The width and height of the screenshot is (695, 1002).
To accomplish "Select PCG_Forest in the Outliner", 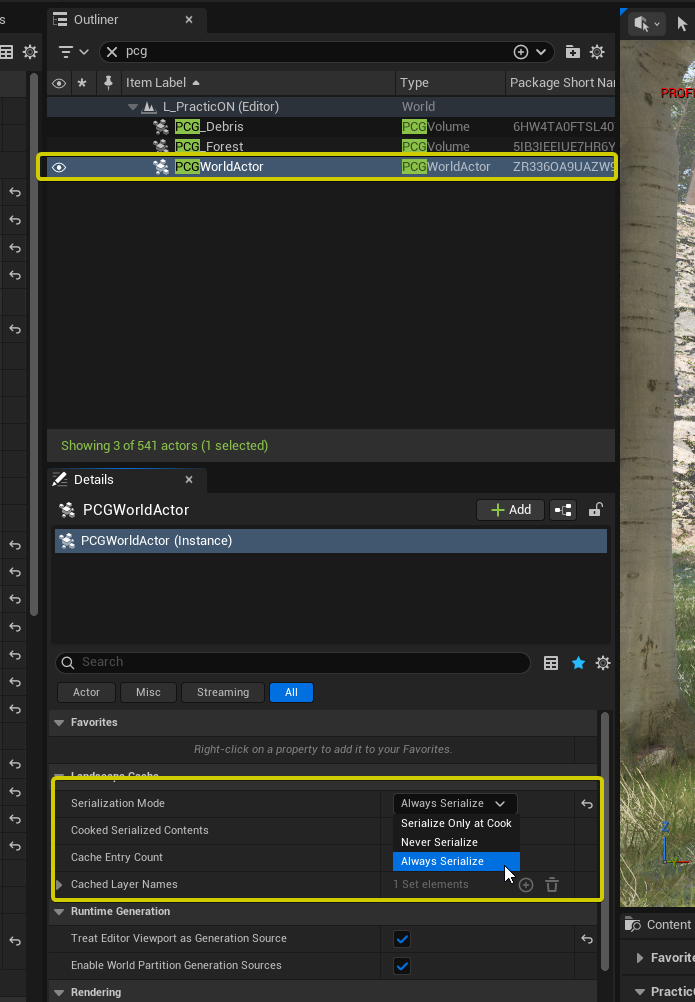I will pyautogui.click(x=209, y=147).
